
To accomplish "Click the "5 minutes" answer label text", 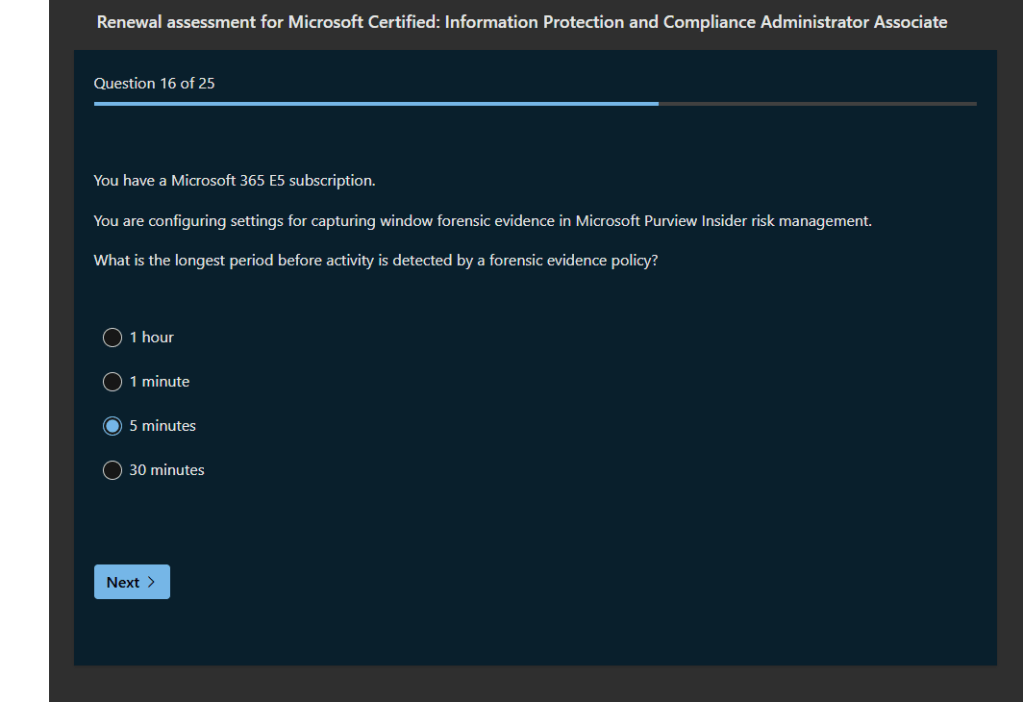I will [162, 426].
